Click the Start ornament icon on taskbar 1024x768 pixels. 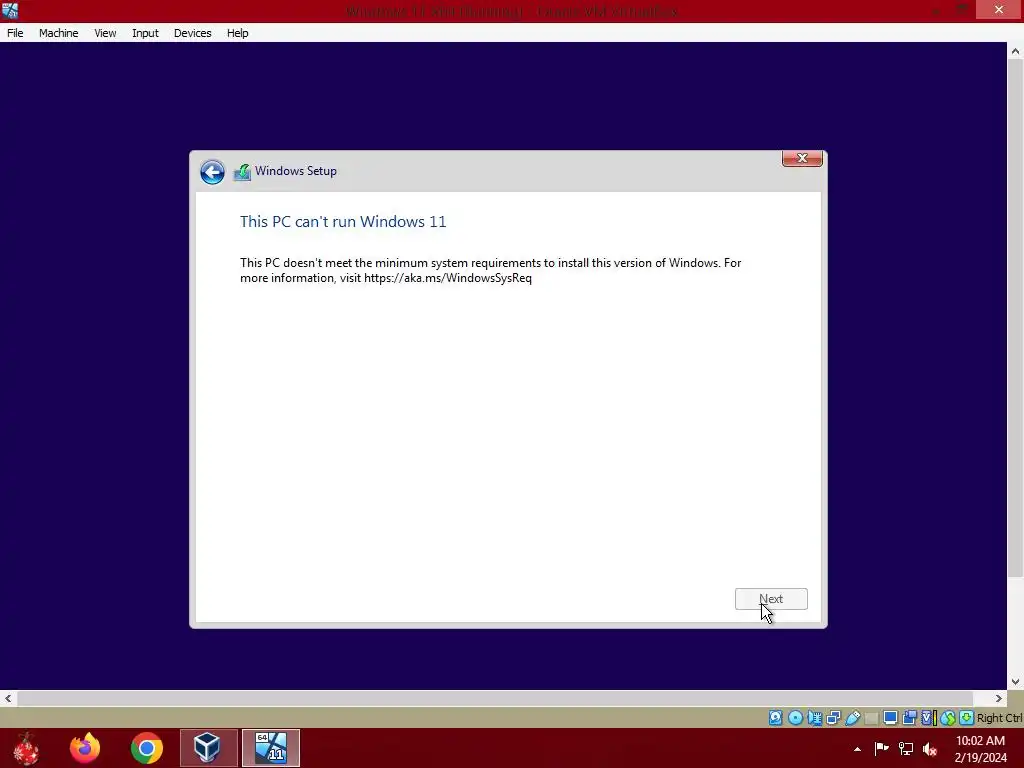pyautogui.click(x=26, y=748)
